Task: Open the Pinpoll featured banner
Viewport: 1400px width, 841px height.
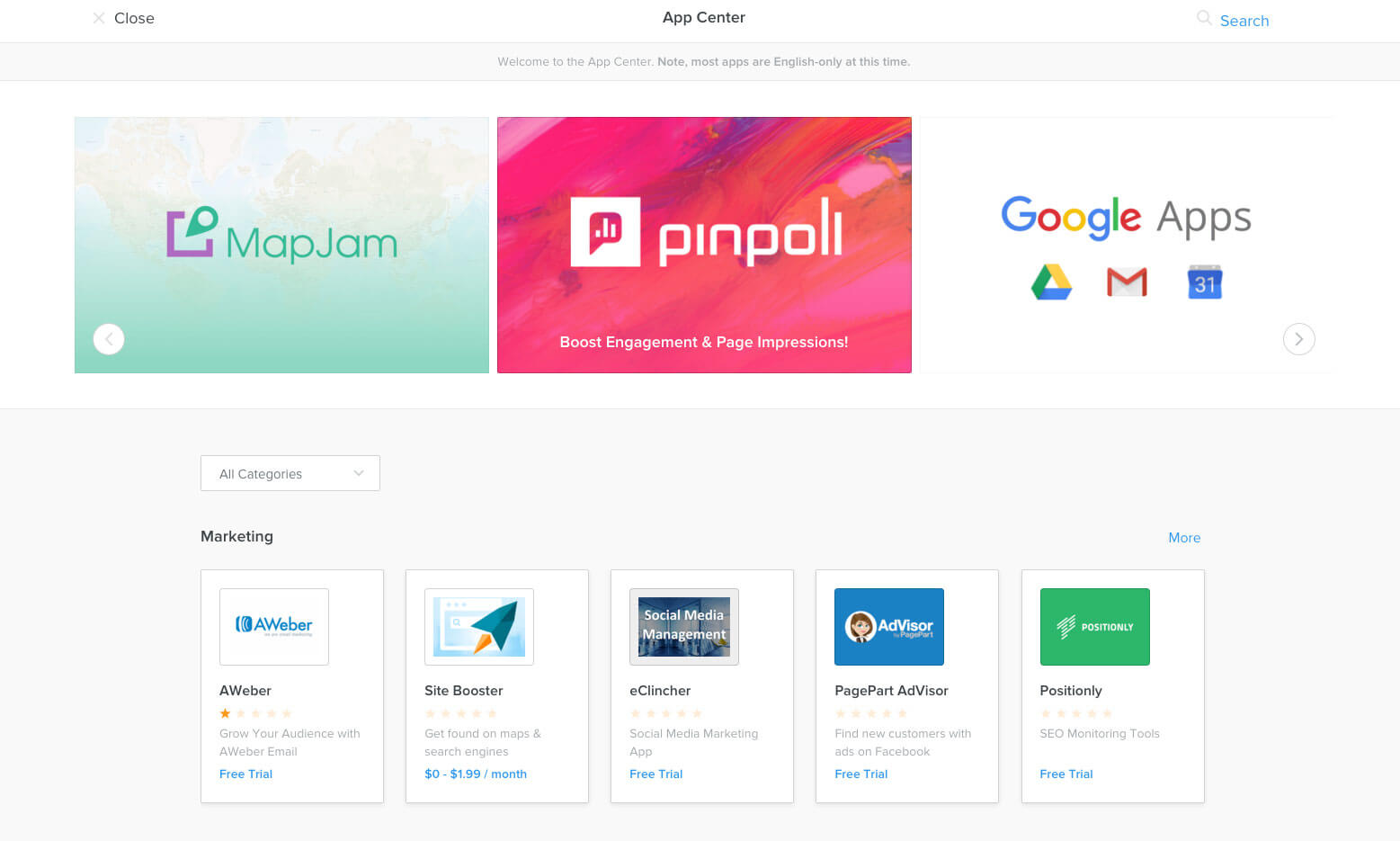Action: pyautogui.click(x=704, y=245)
